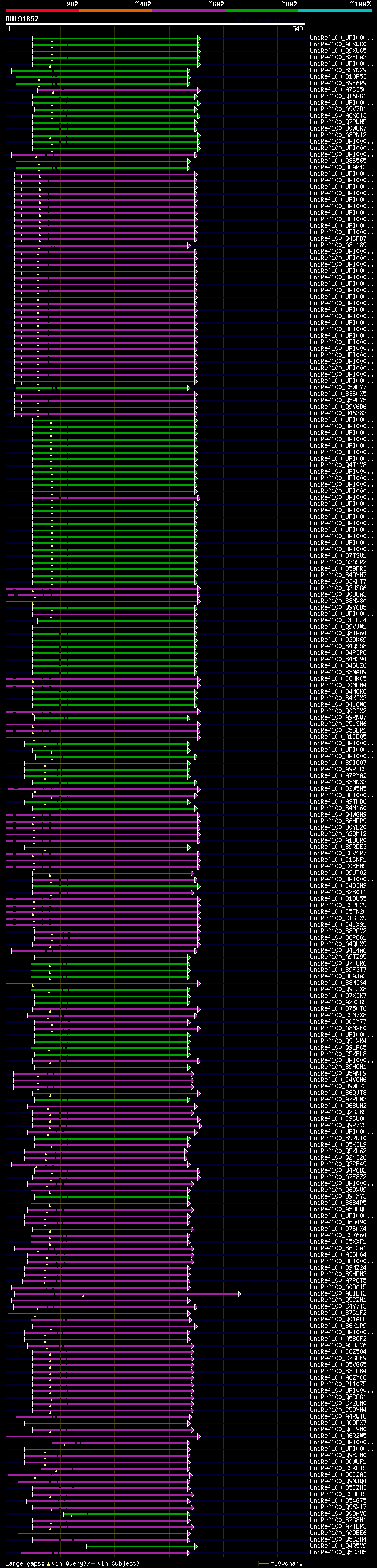Open the UniRef100_A7S350 entry label
The width and height of the screenshot is (377, 1568).
pyautogui.click(x=338, y=90)
